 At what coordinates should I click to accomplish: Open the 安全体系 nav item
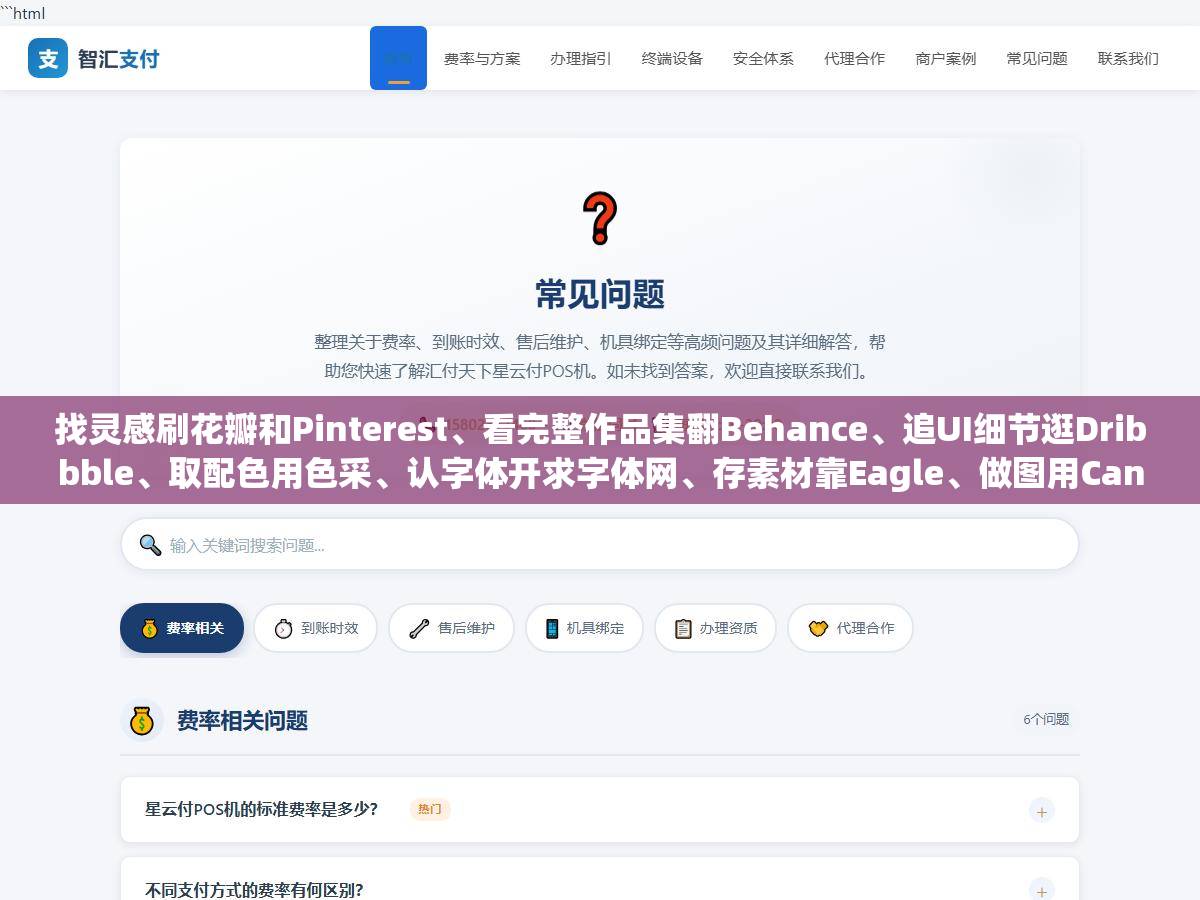(x=763, y=58)
